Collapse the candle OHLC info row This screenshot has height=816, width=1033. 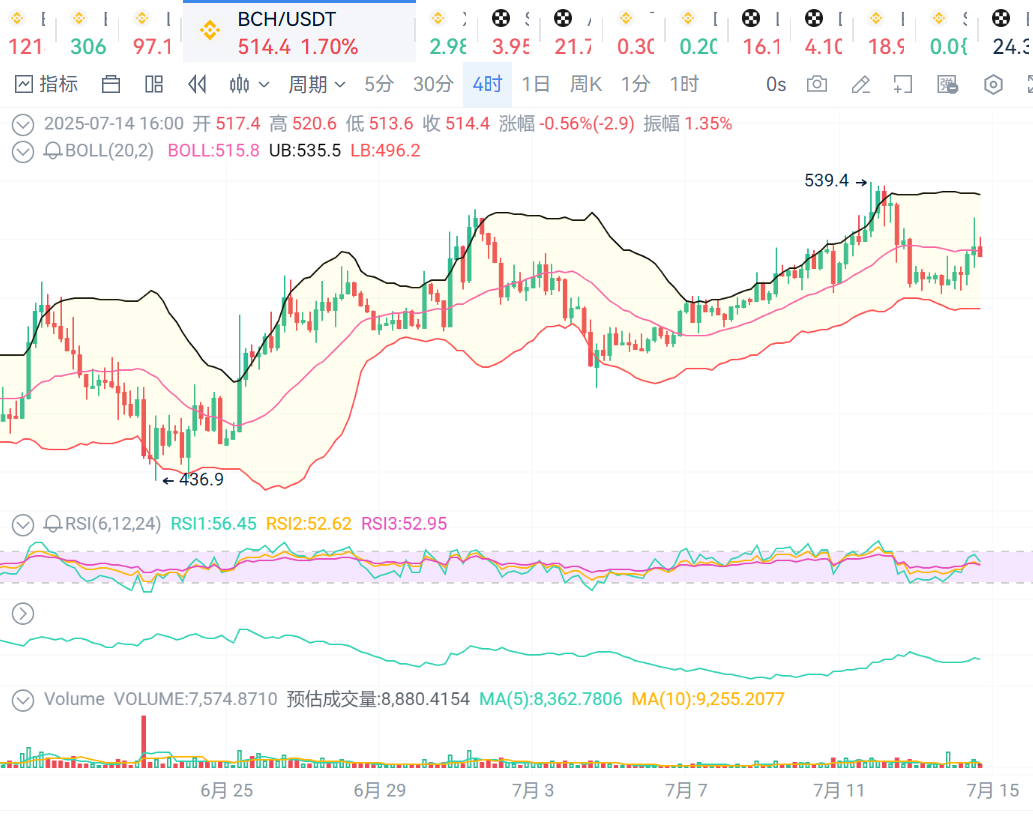click(23, 124)
